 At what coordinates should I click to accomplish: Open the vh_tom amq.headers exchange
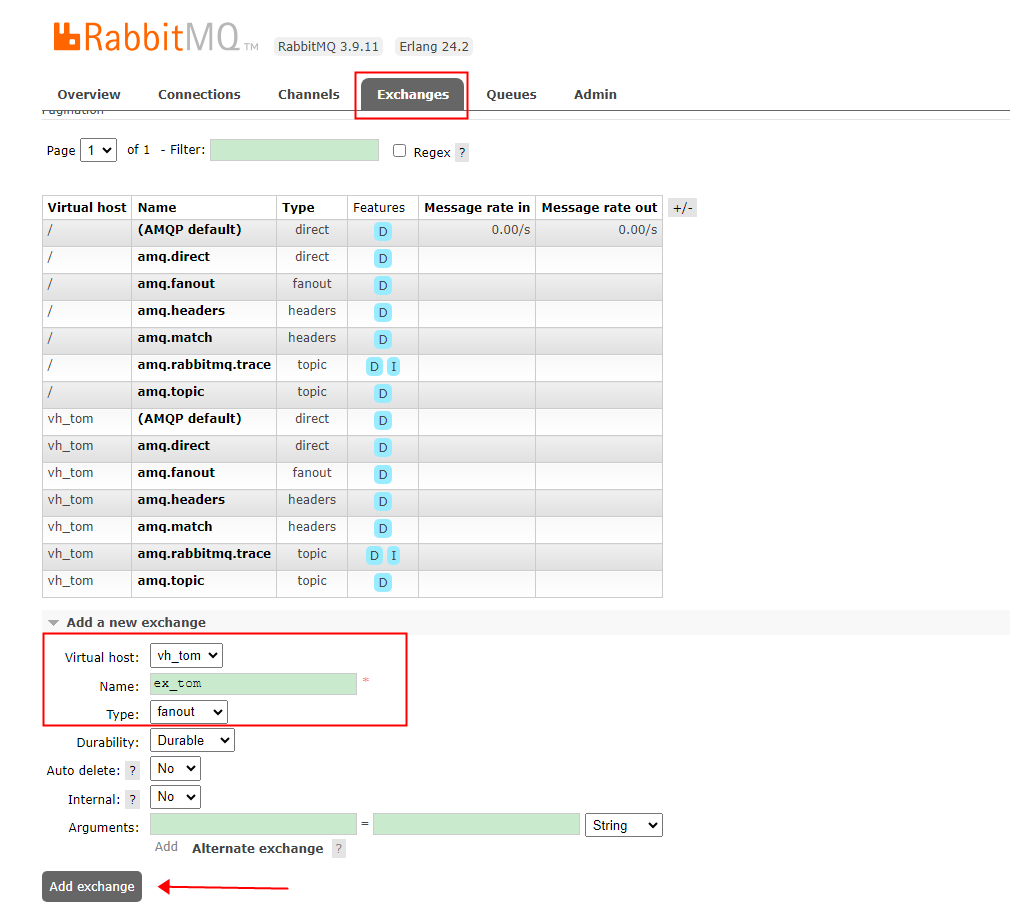181,500
